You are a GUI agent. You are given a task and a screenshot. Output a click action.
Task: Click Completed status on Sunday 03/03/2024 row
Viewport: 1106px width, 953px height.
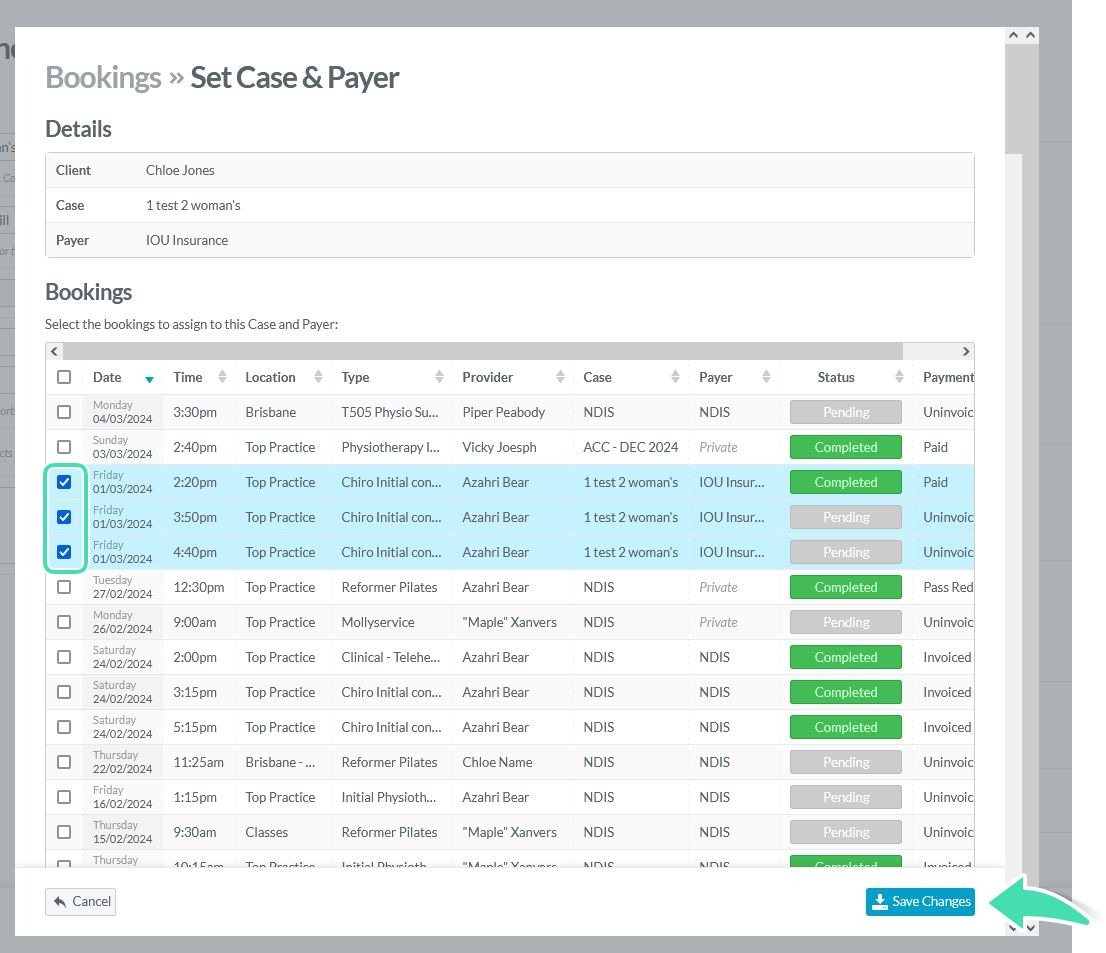click(846, 447)
